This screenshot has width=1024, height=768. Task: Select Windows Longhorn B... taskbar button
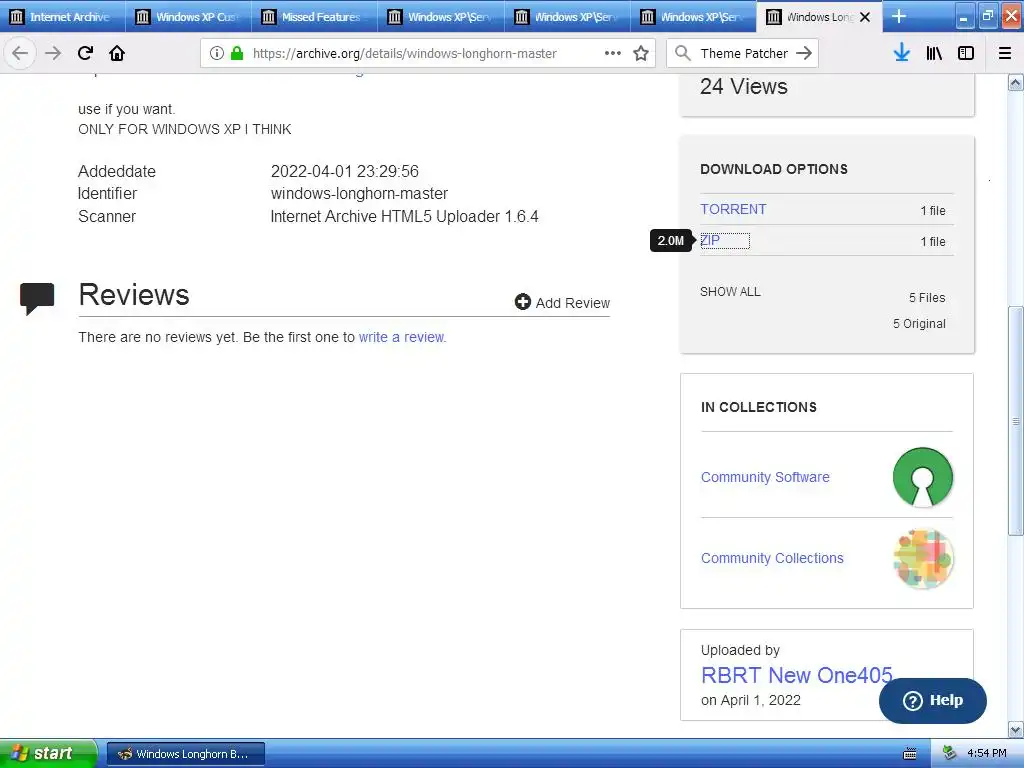(185, 754)
